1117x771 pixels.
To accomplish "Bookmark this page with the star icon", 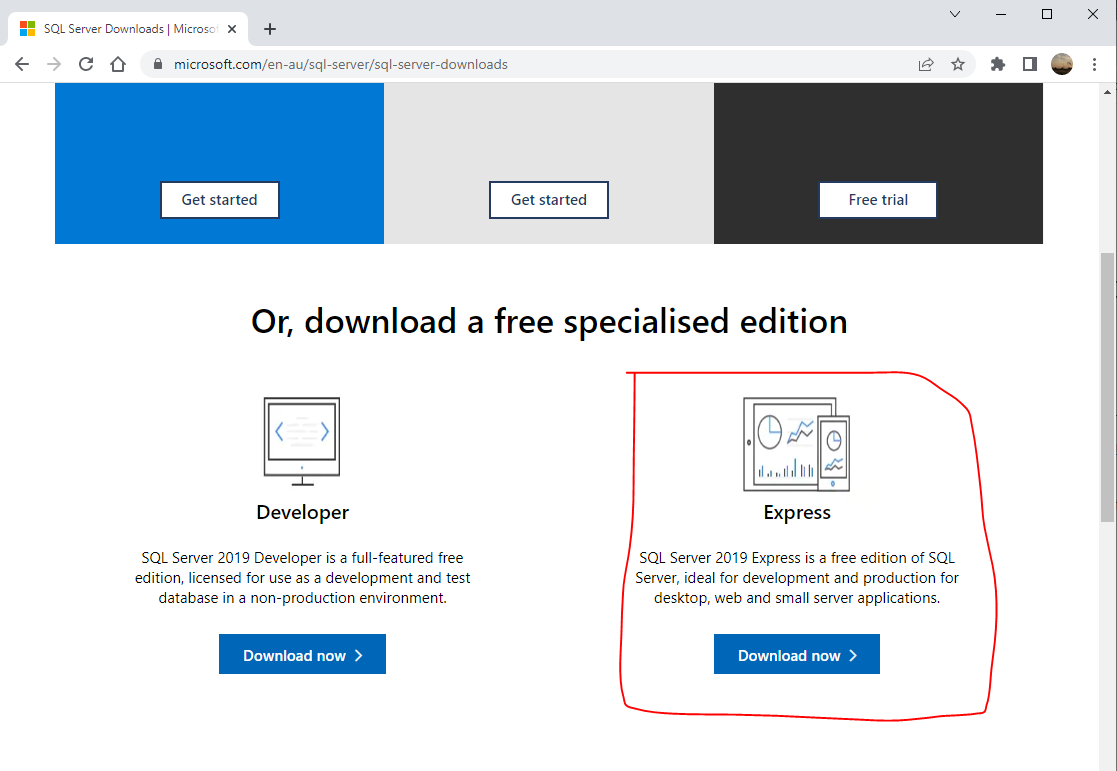I will (958, 64).
